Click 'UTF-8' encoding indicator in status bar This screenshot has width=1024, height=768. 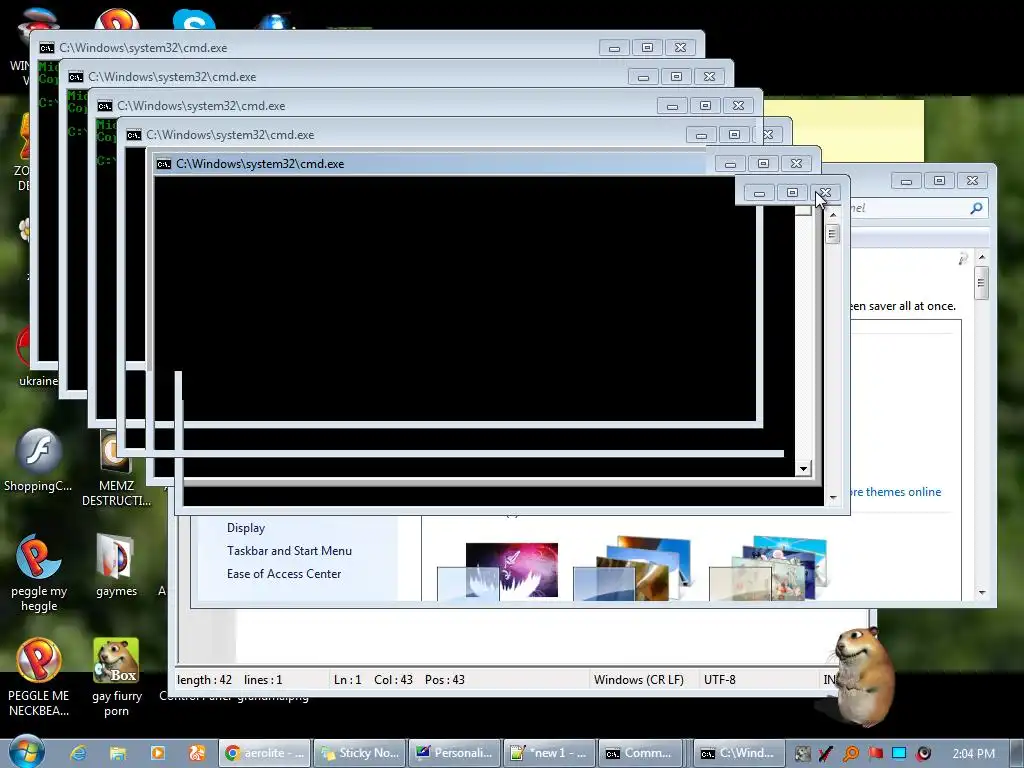[720, 680]
